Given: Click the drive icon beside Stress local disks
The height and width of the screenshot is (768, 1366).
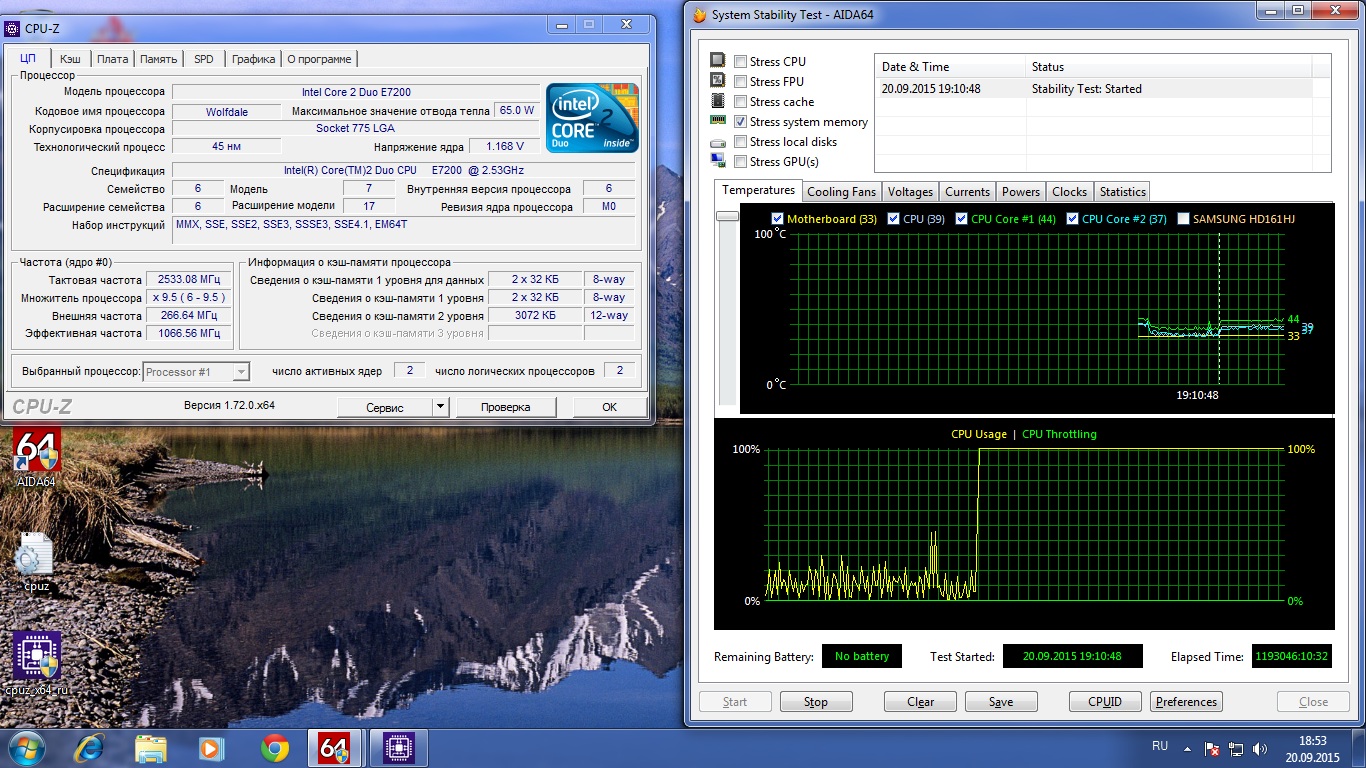Looking at the screenshot, I should tap(717, 142).
